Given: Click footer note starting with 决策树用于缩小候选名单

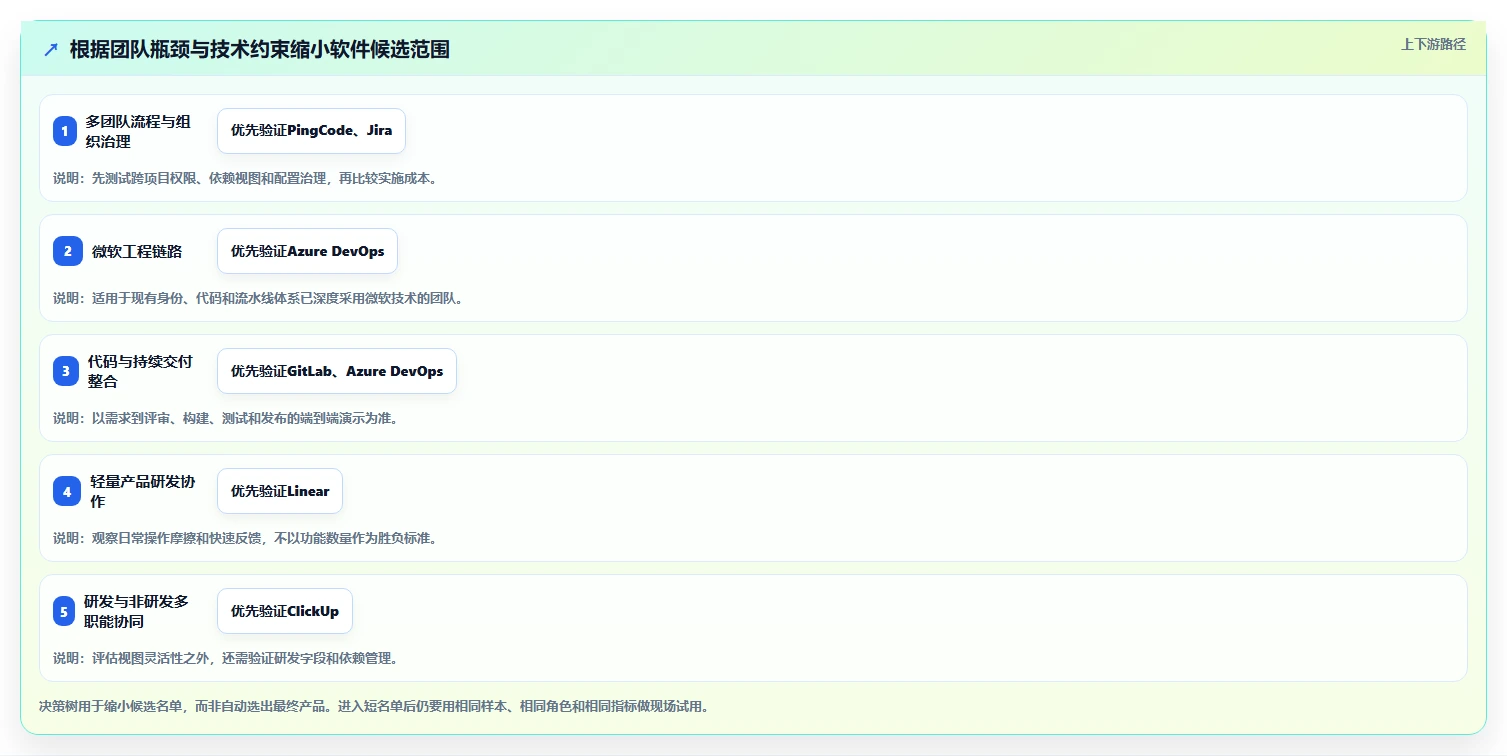Looking at the screenshot, I should (x=374, y=706).
